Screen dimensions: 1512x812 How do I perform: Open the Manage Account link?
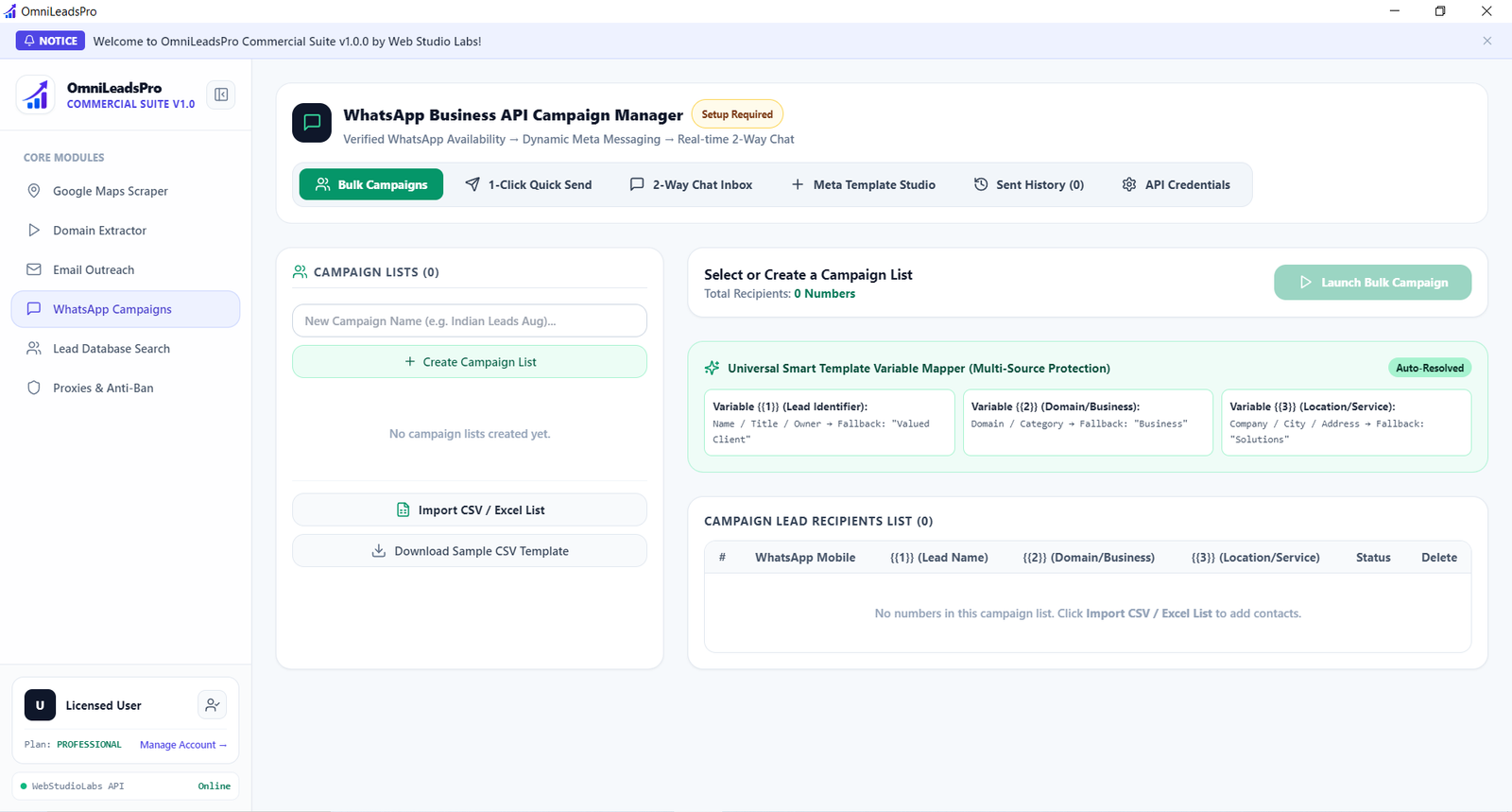click(x=183, y=745)
